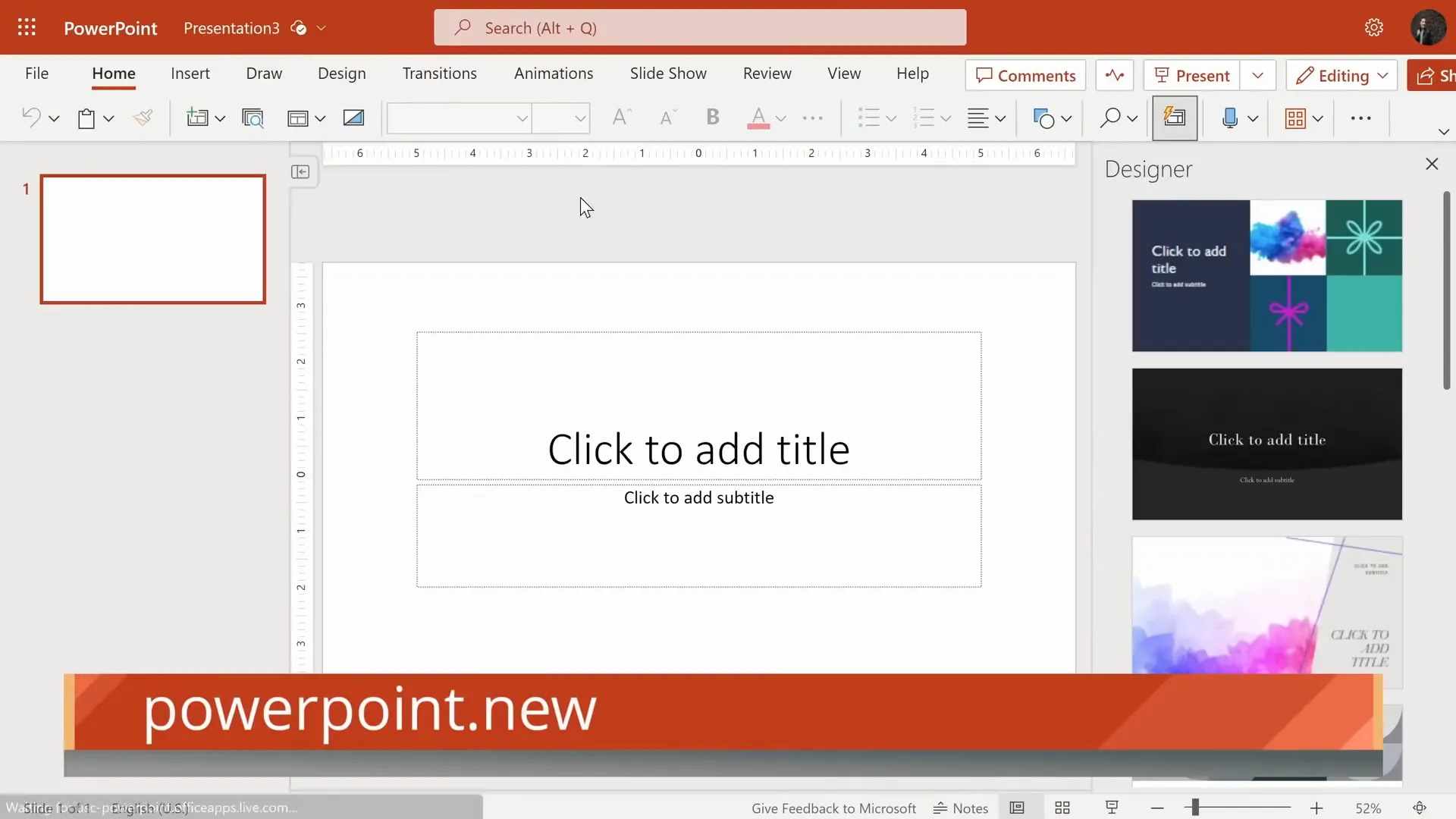Switch to the Insert tab

(x=190, y=74)
